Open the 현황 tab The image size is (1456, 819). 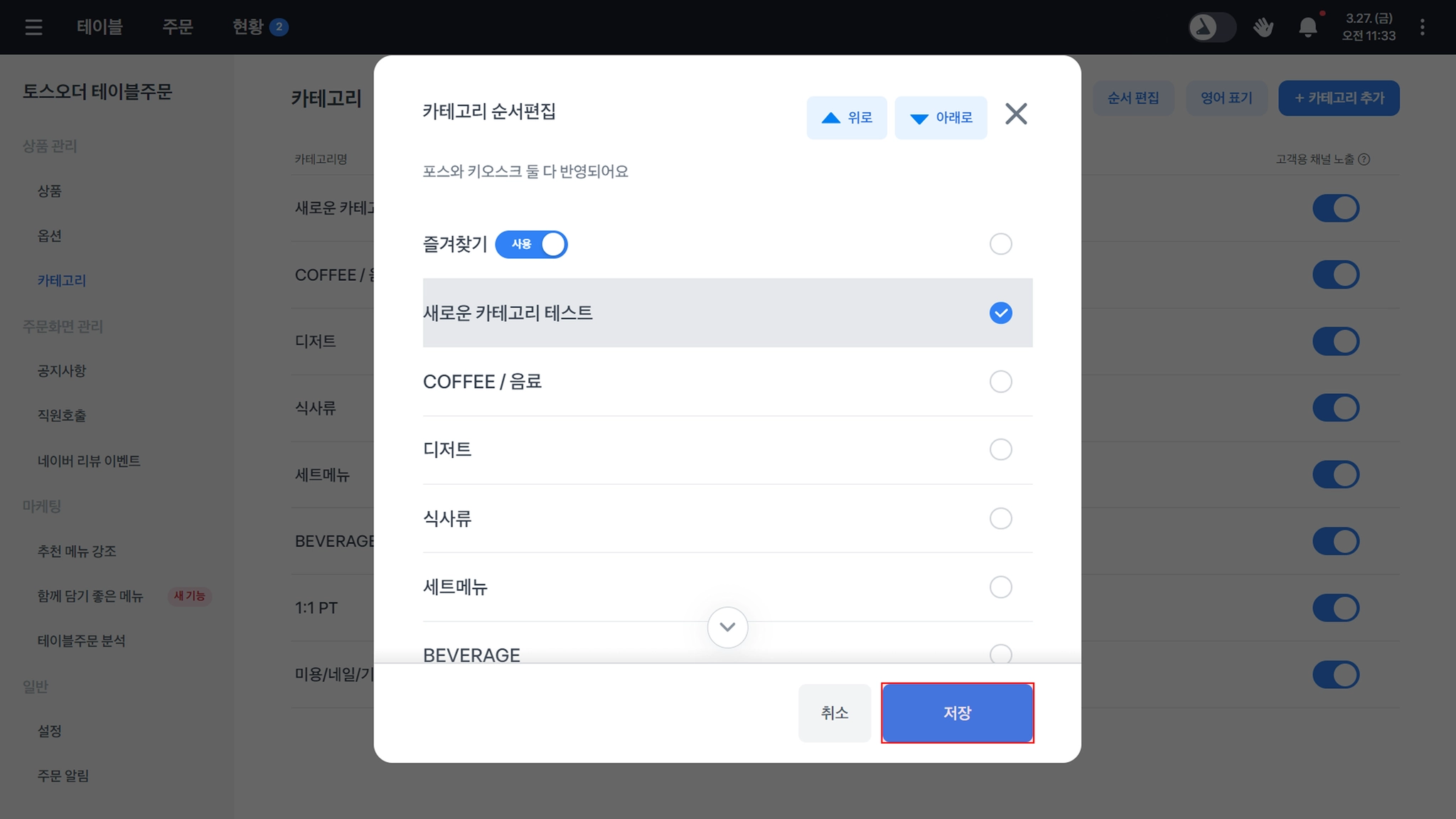point(259,27)
